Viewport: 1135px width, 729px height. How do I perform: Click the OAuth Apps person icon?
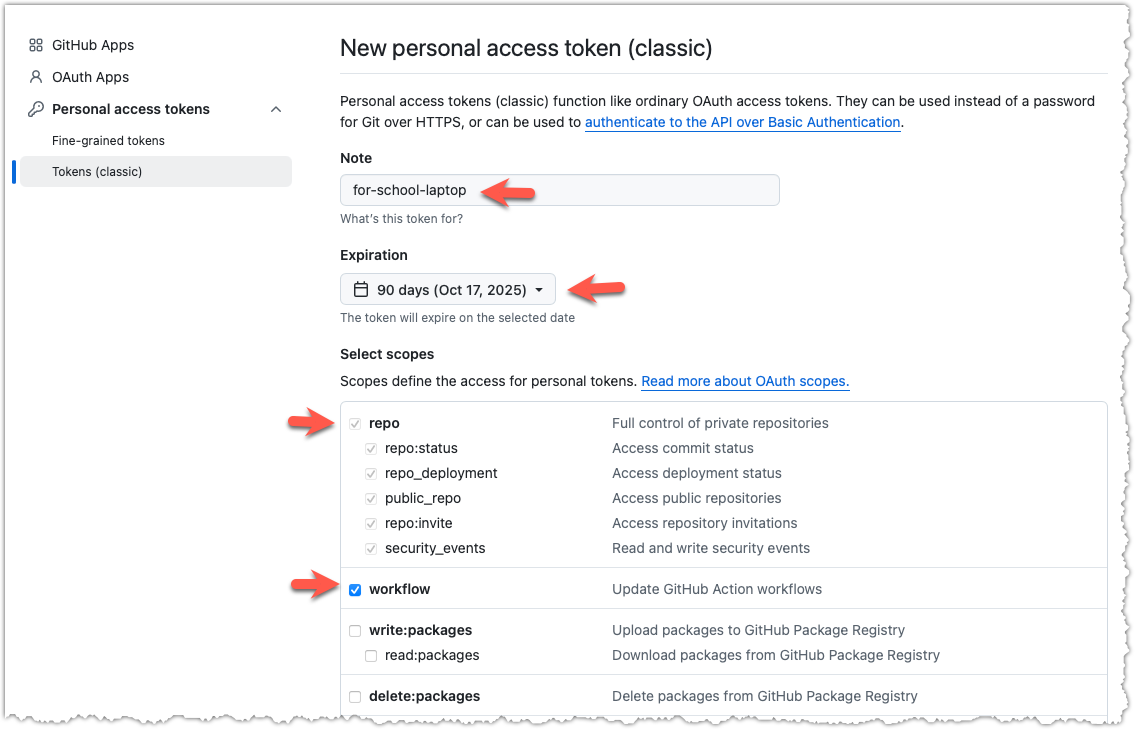pyautogui.click(x=35, y=77)
